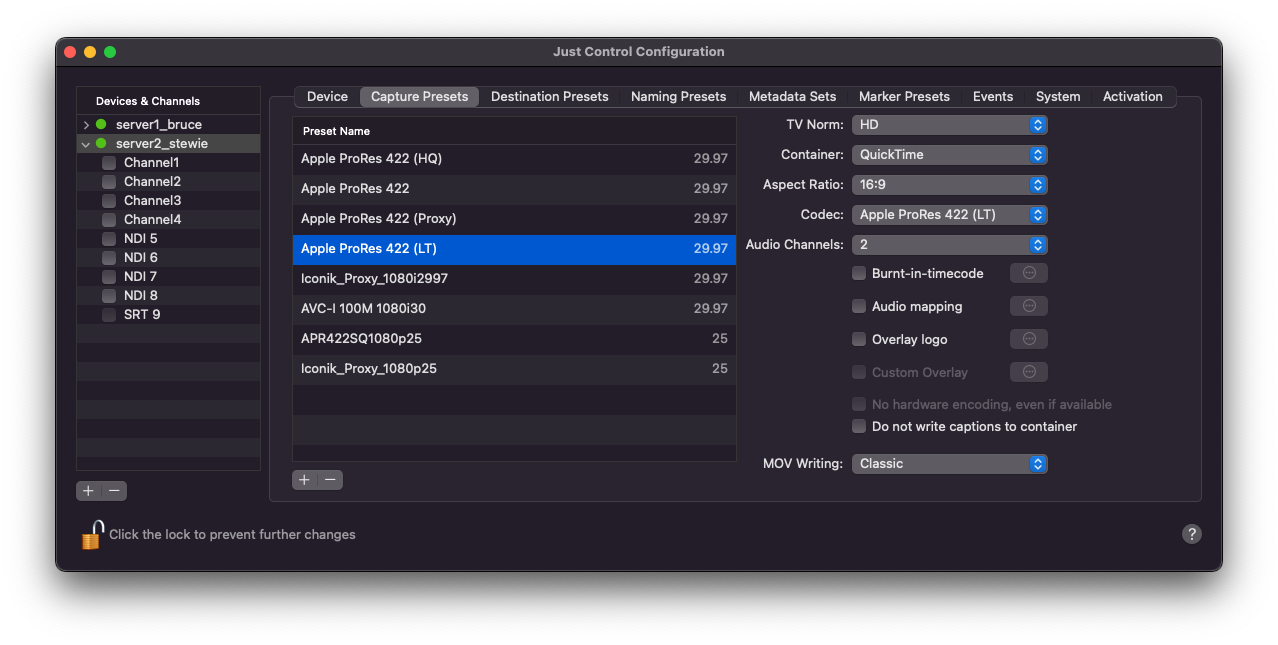Select the Iconik_Proxy_1080p25 preset
The image size is (1278, 645).
[x=514, y=369]
